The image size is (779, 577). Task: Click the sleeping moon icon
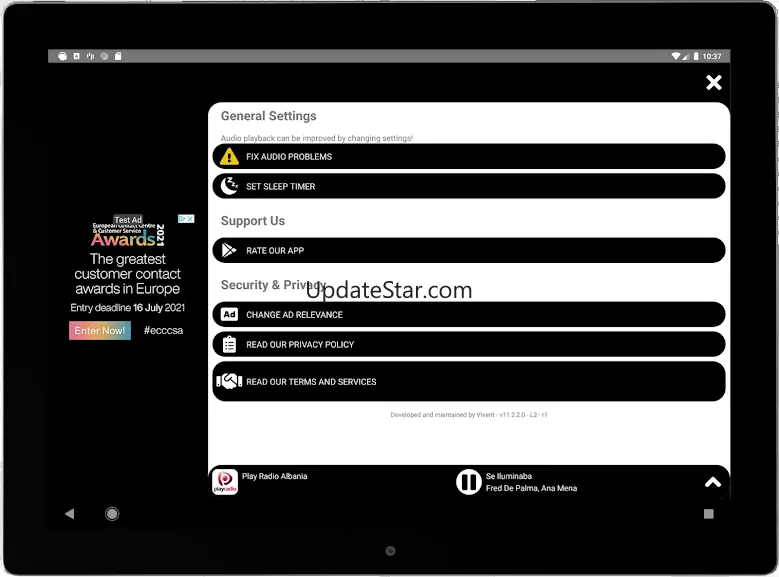coord(229,186)
